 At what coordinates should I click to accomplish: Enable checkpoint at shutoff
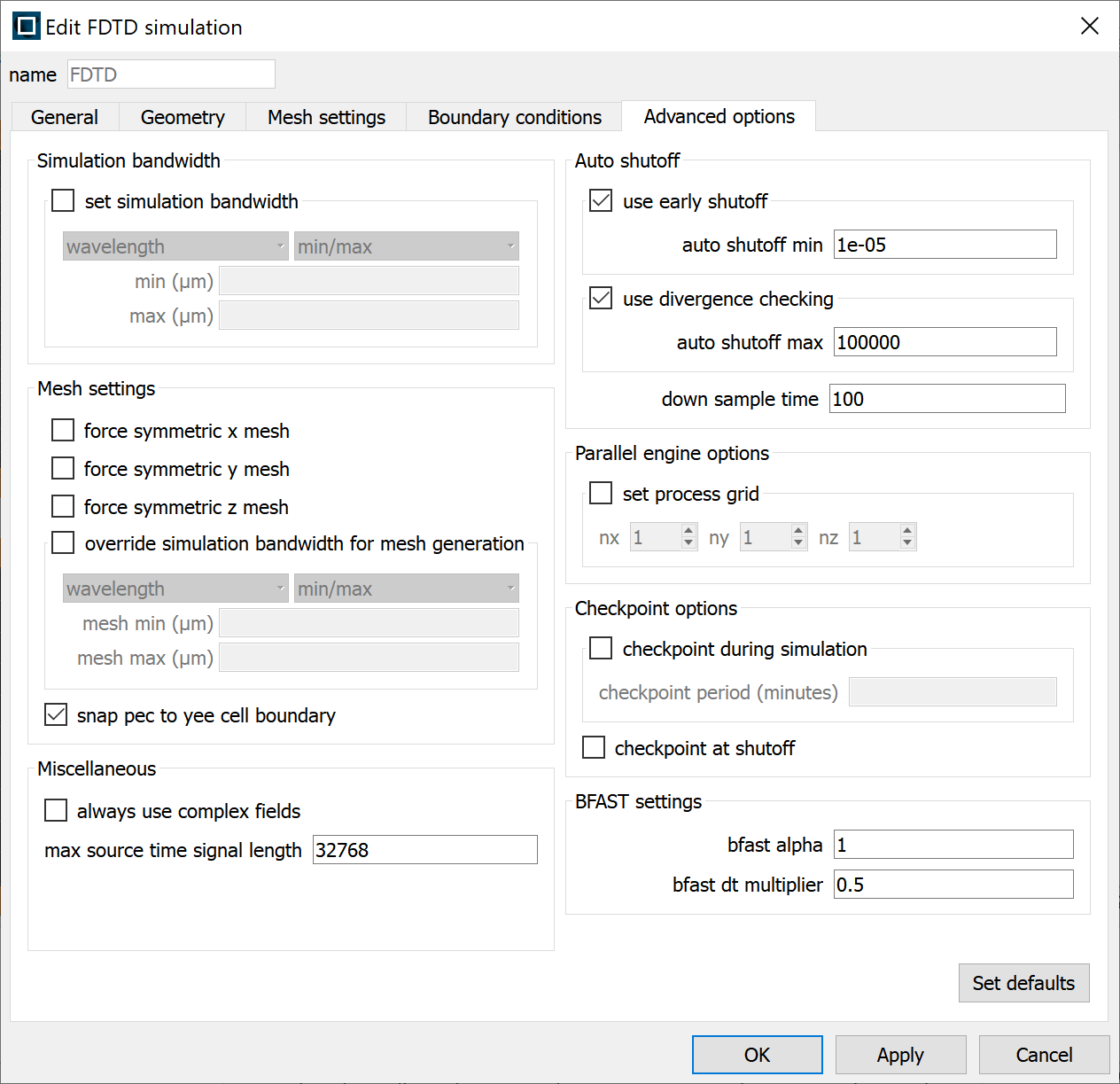point(594,748)
